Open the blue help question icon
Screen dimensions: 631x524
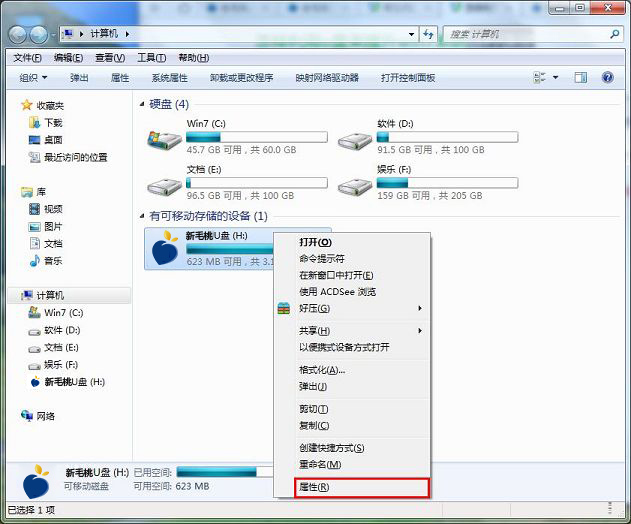tap(608, 77)
